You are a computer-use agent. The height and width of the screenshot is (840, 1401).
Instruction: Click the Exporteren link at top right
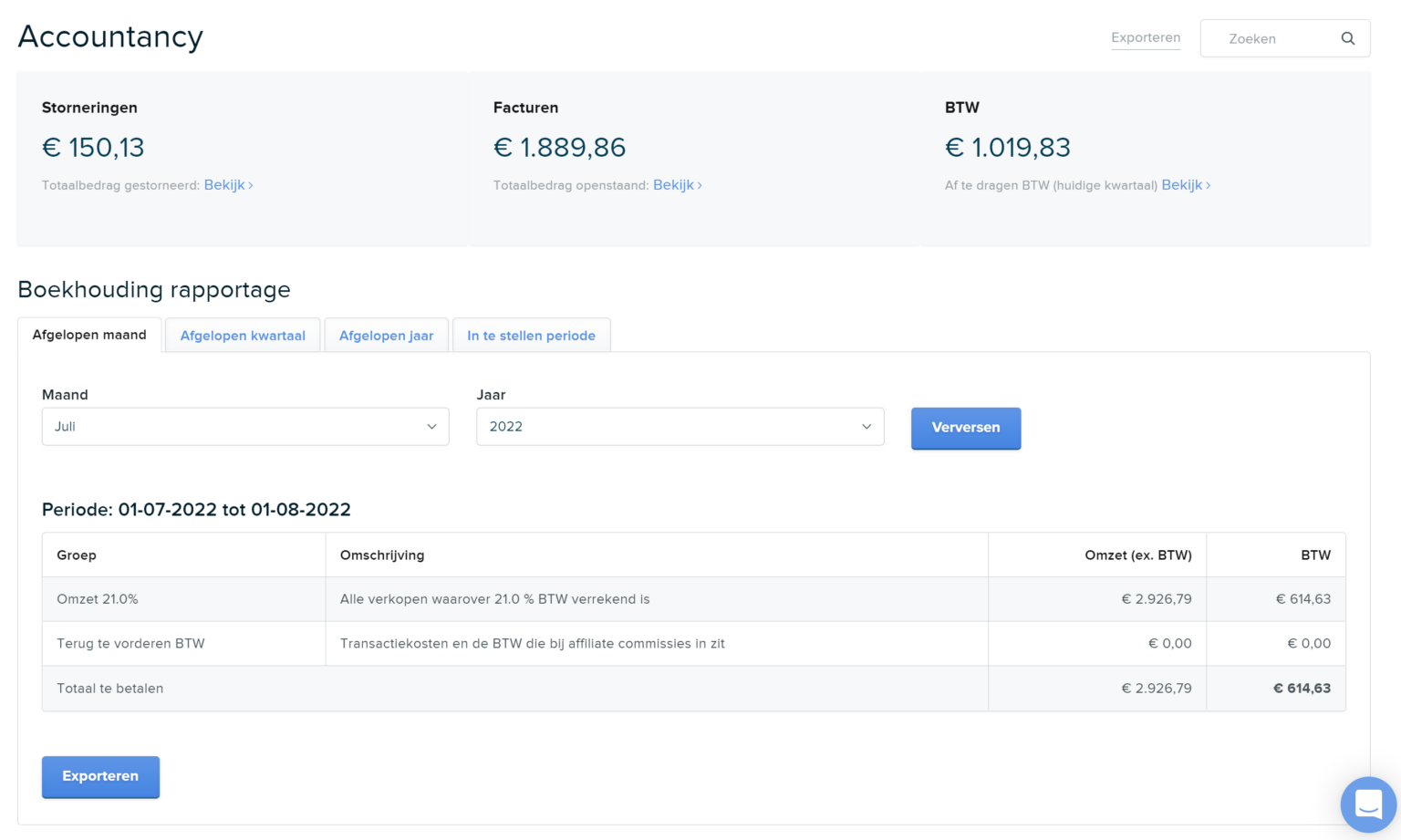point(1146,37)
